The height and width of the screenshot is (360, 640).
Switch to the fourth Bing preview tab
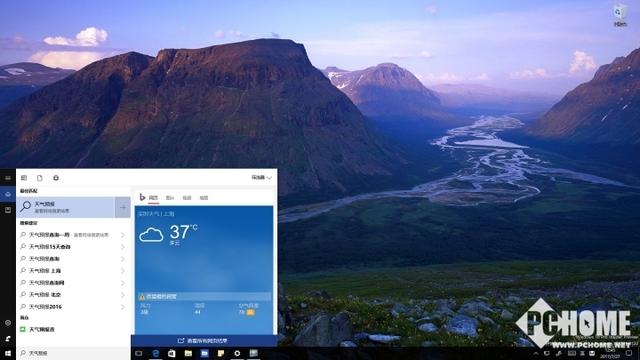click(204, 198)
